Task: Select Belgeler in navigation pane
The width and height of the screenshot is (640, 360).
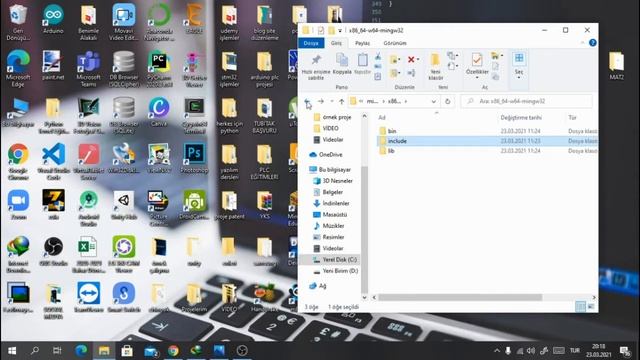Action: click(333, 192)
